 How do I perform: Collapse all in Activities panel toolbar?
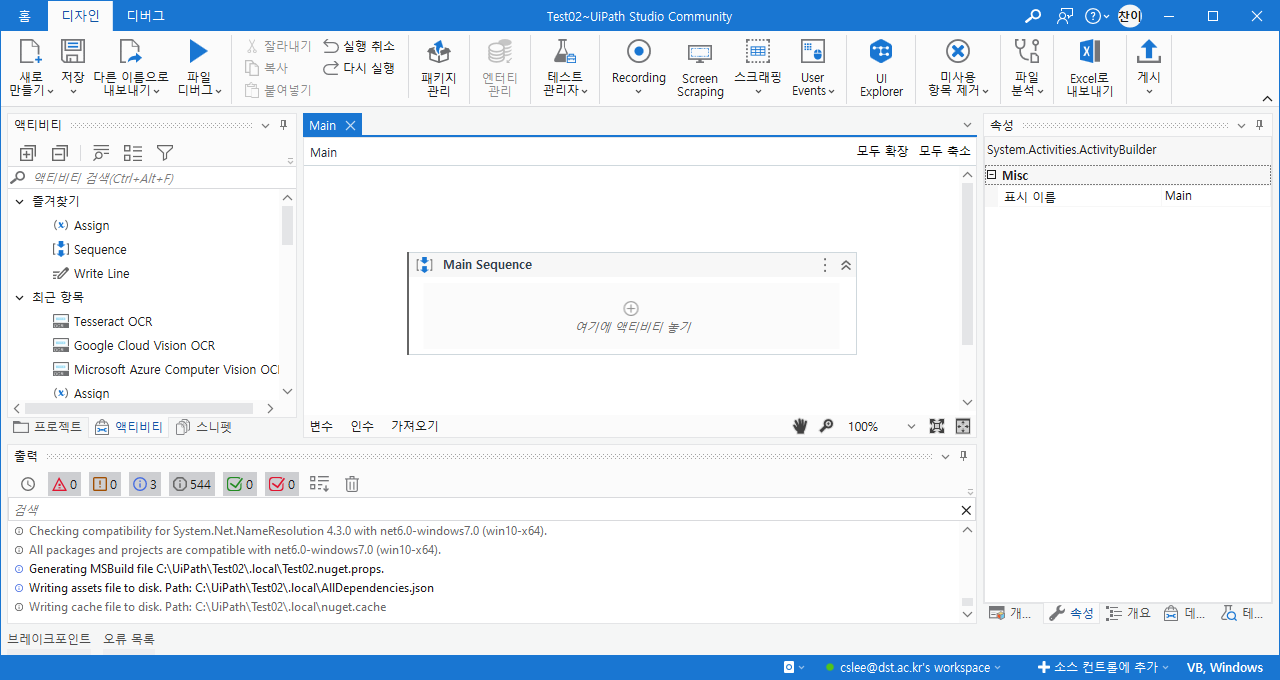pyautogui.click(x=60, y=153)
